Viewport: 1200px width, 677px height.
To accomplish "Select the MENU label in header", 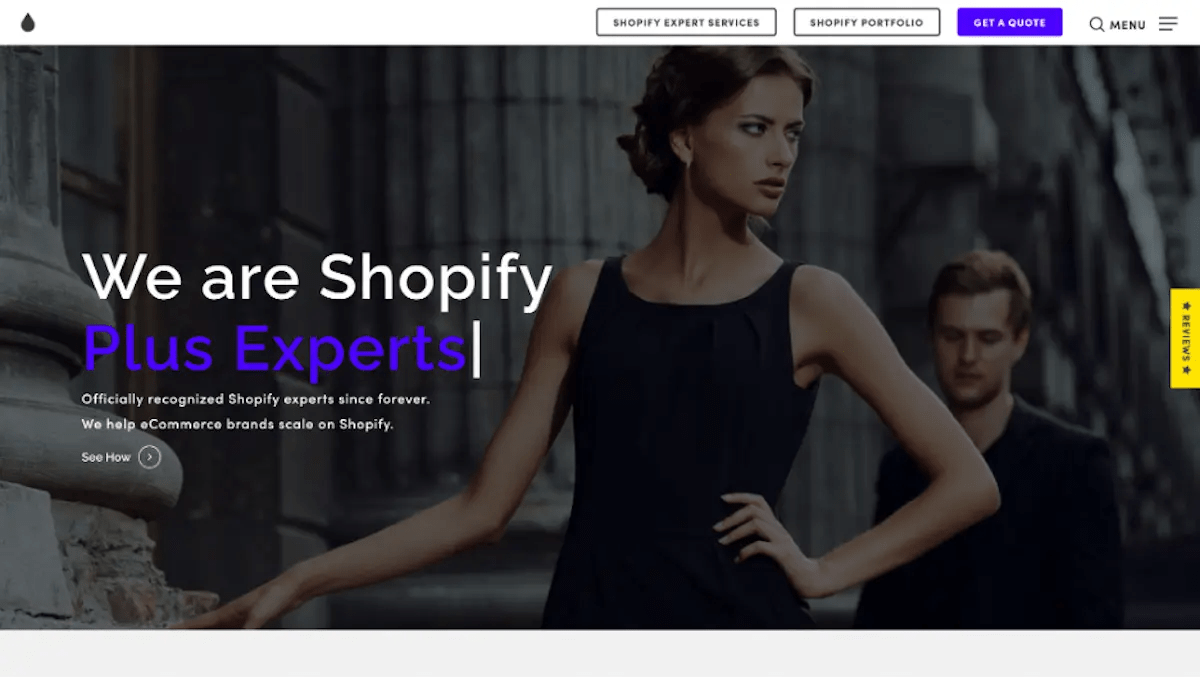I will click(x=1128, y=25).
